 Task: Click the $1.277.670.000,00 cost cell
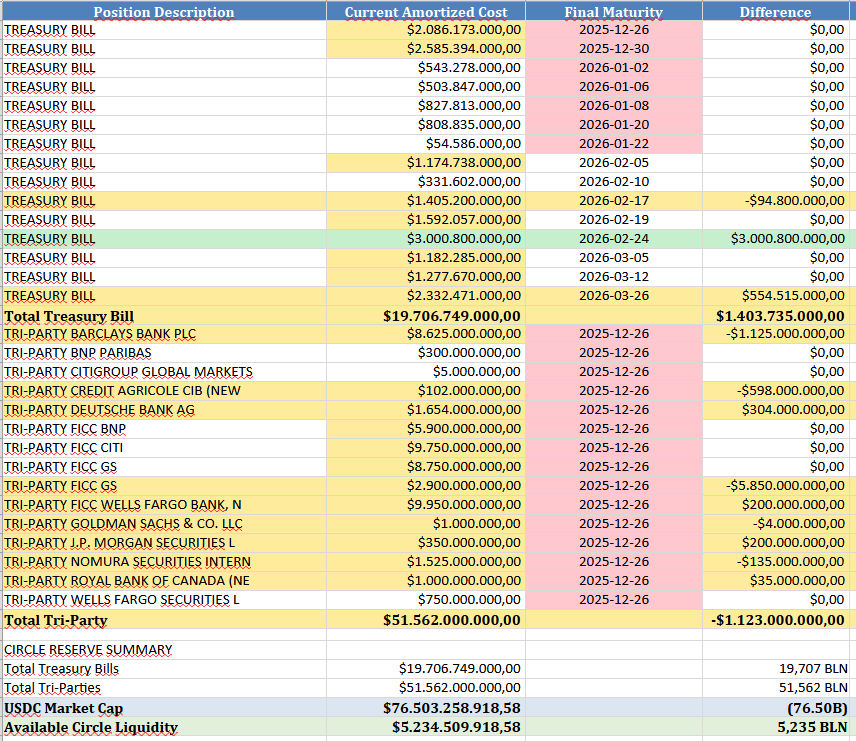426,277
